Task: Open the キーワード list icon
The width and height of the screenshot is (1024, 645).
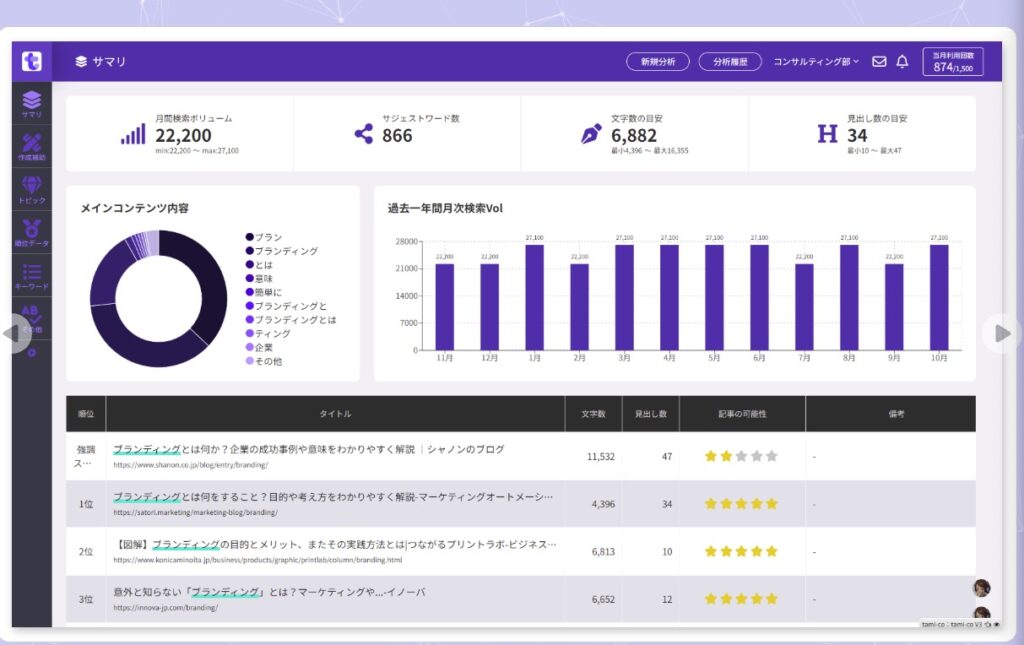Action: (x=32, y=276)
